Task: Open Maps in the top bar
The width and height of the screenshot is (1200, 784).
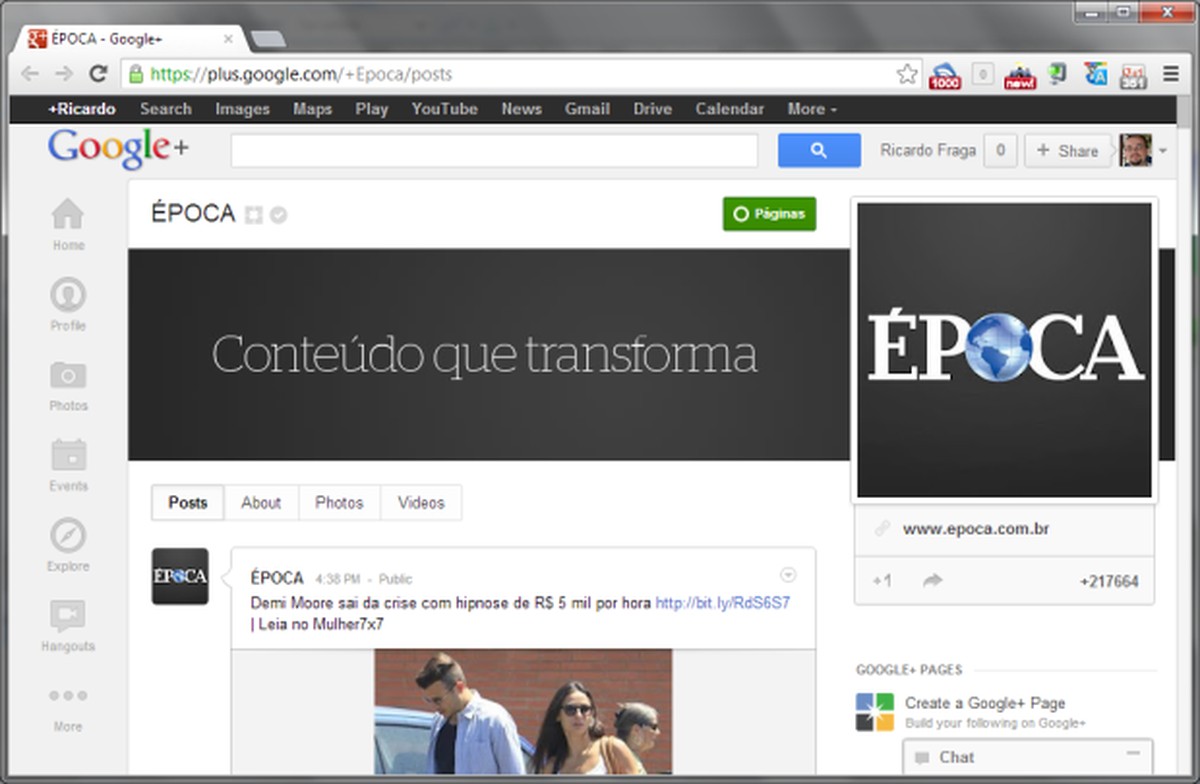Action: click(312, 109)
